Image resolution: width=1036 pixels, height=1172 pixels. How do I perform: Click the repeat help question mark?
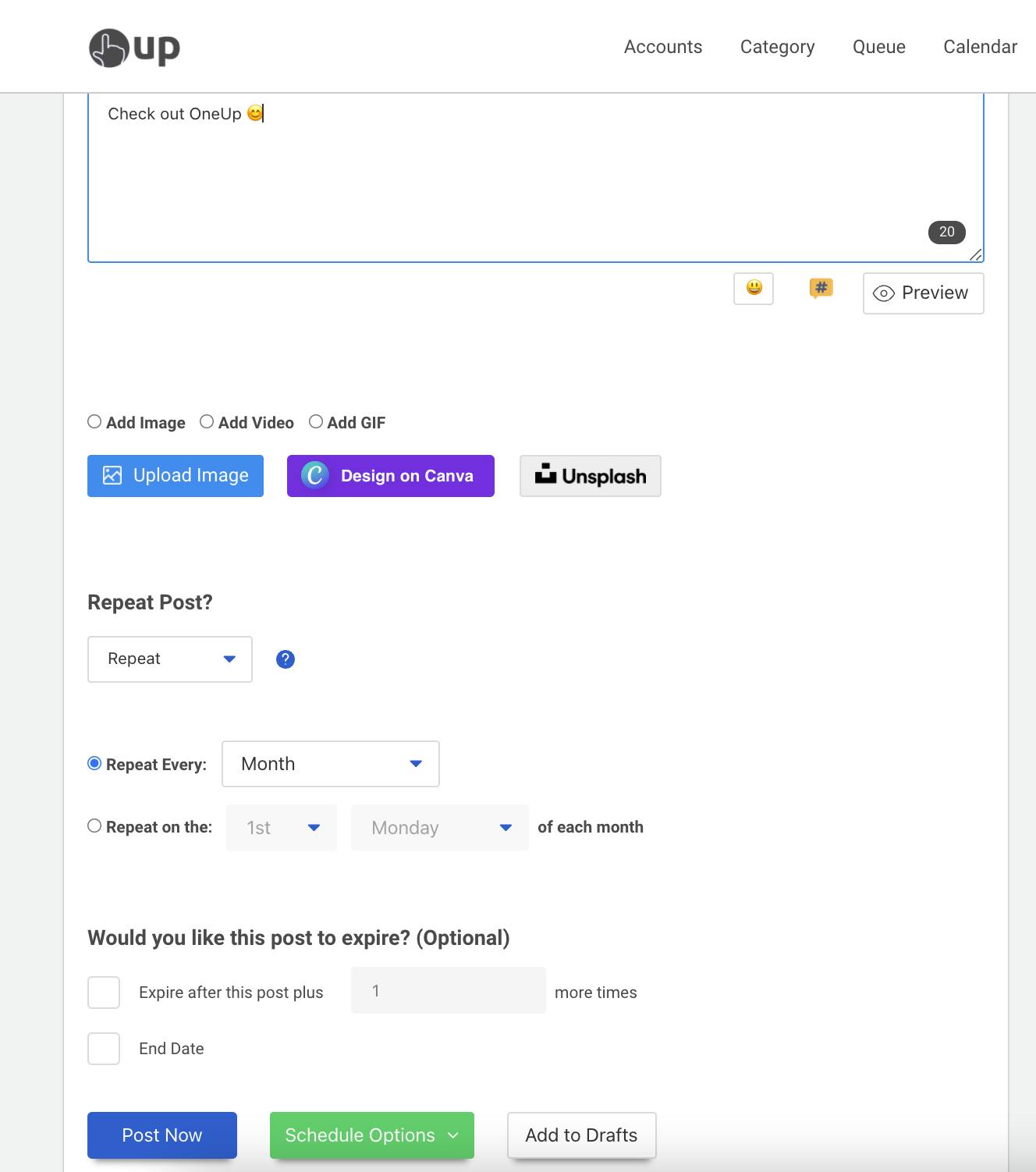[x=286, y=659]
